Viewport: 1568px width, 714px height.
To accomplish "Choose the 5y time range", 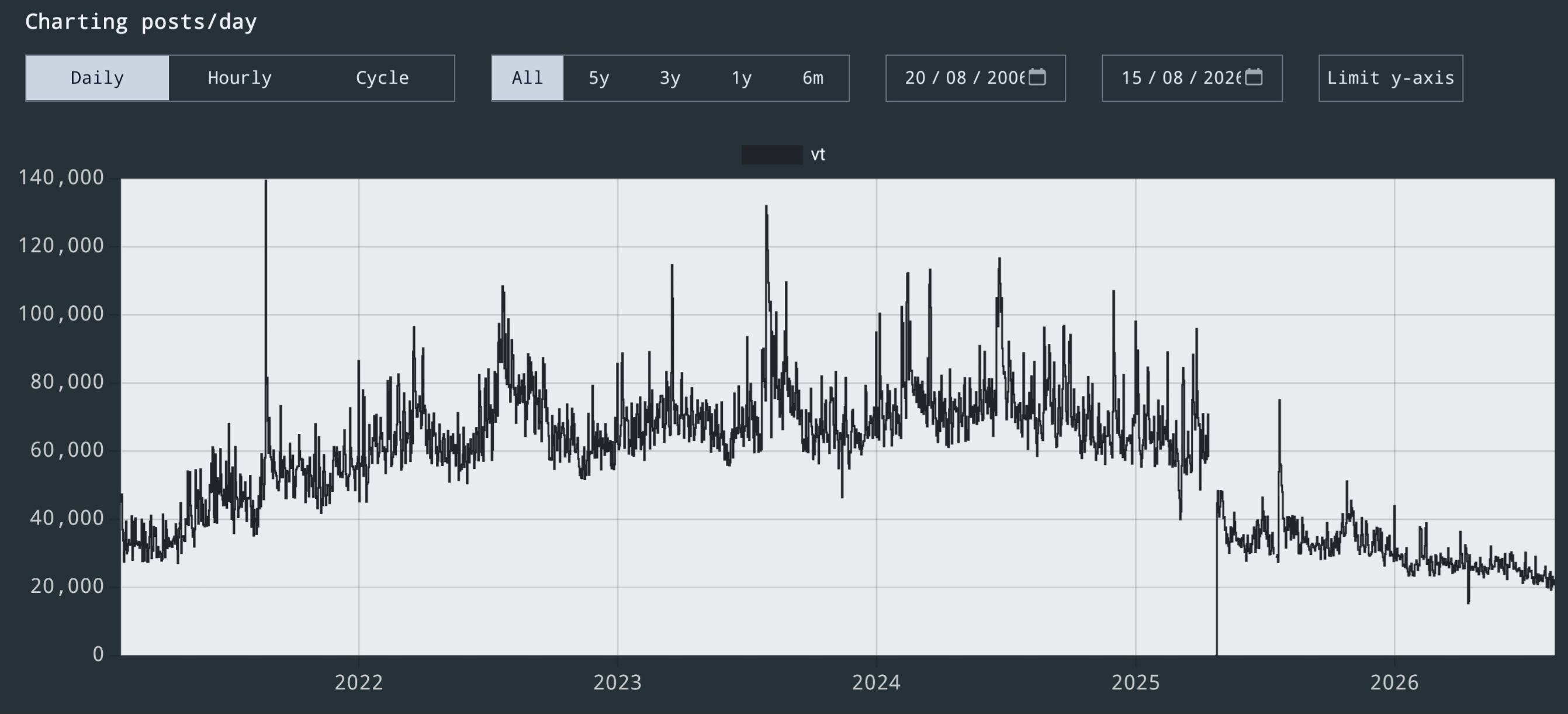I will point(599,78).
